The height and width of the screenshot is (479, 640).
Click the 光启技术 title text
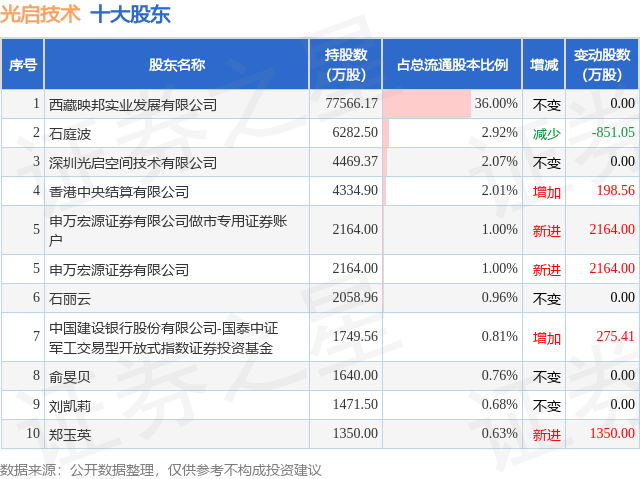[40, 14]
